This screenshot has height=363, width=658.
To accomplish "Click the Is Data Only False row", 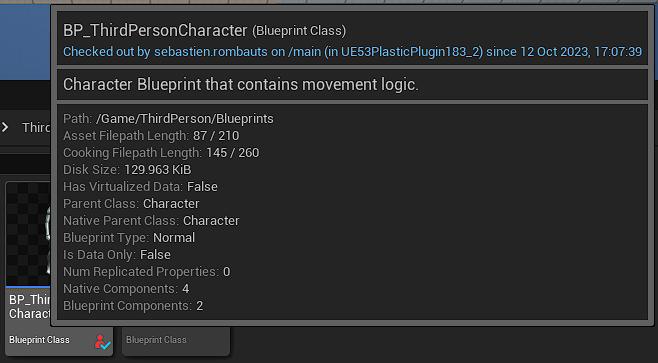I will [x=117, y=255].
